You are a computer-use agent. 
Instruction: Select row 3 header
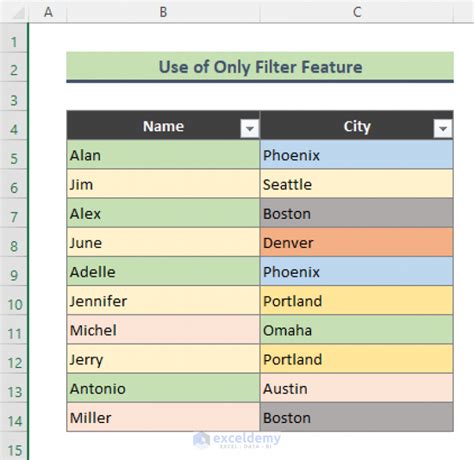(14, 96)
